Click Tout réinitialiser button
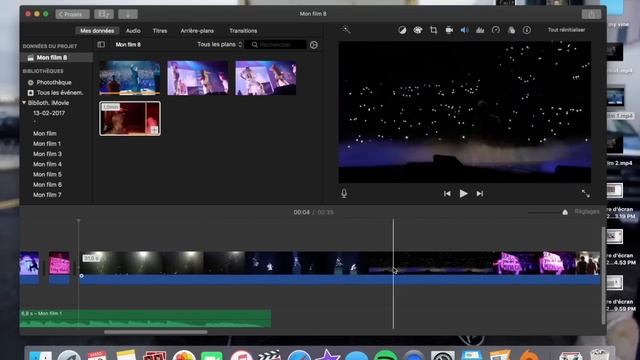Screen dimensions: 640x360 [566, 30]
